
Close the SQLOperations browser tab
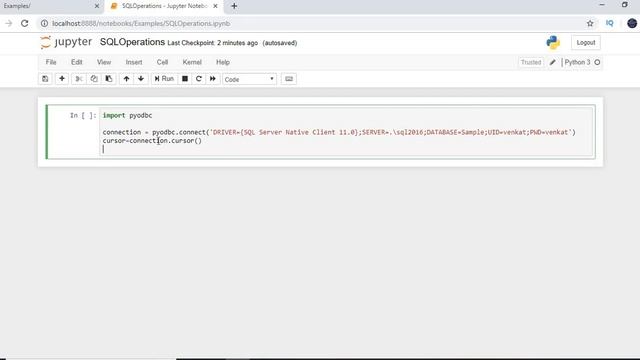point(215,6)
